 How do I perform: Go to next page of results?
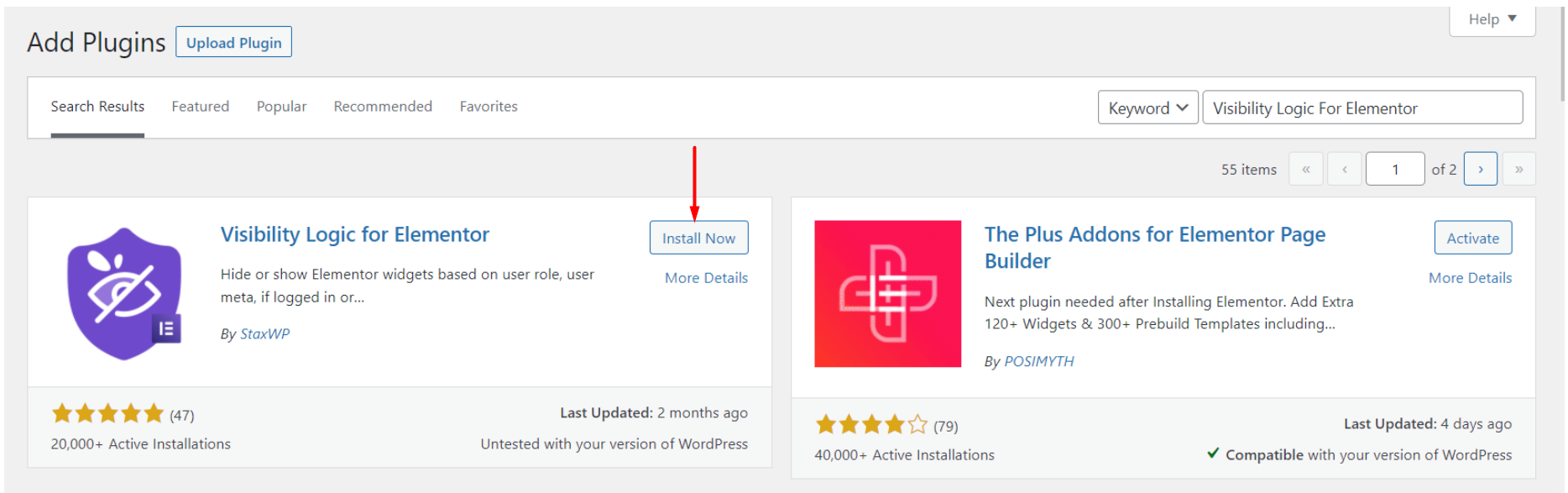1480,169
